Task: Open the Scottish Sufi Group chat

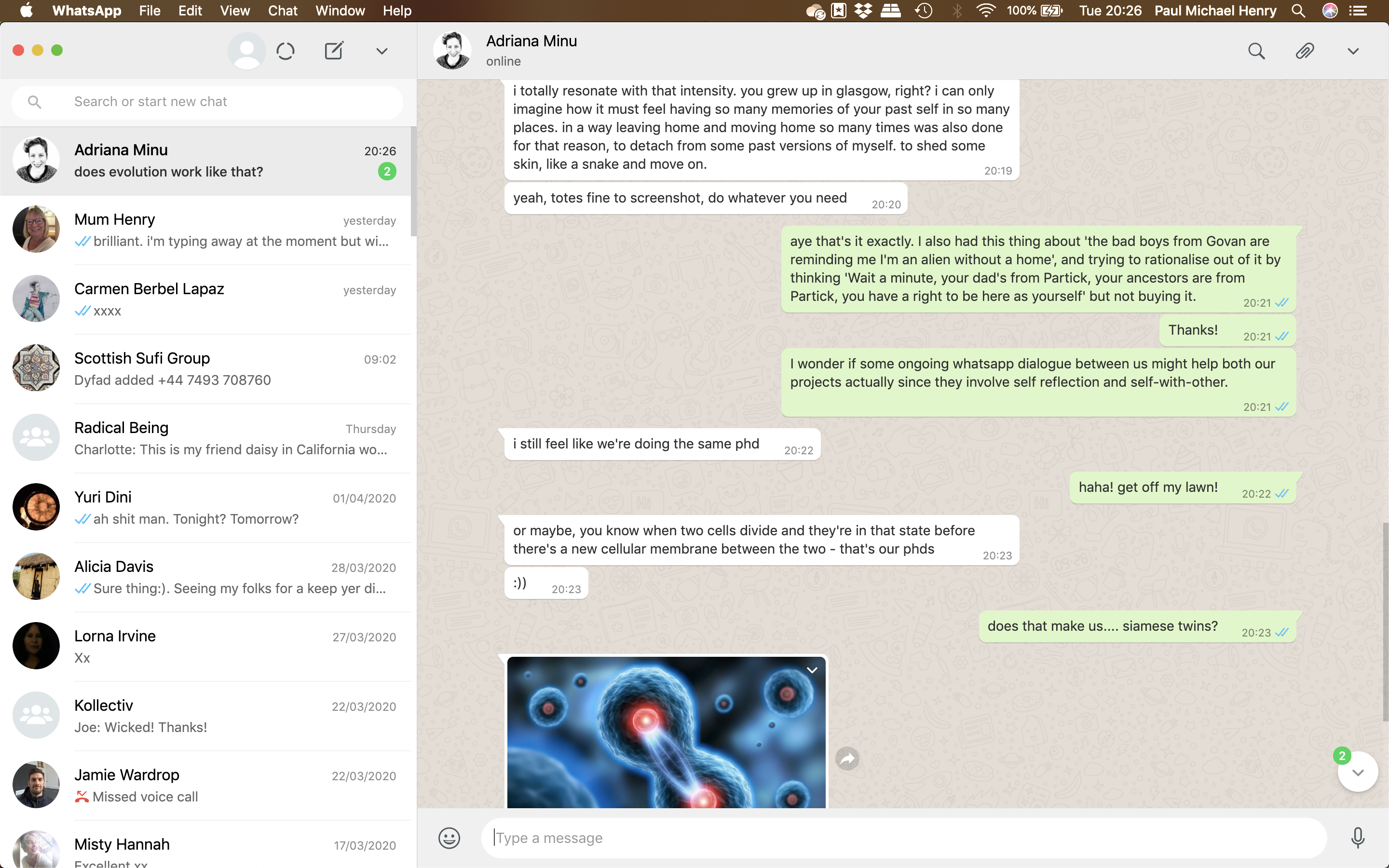Action: tap(206, 368)
